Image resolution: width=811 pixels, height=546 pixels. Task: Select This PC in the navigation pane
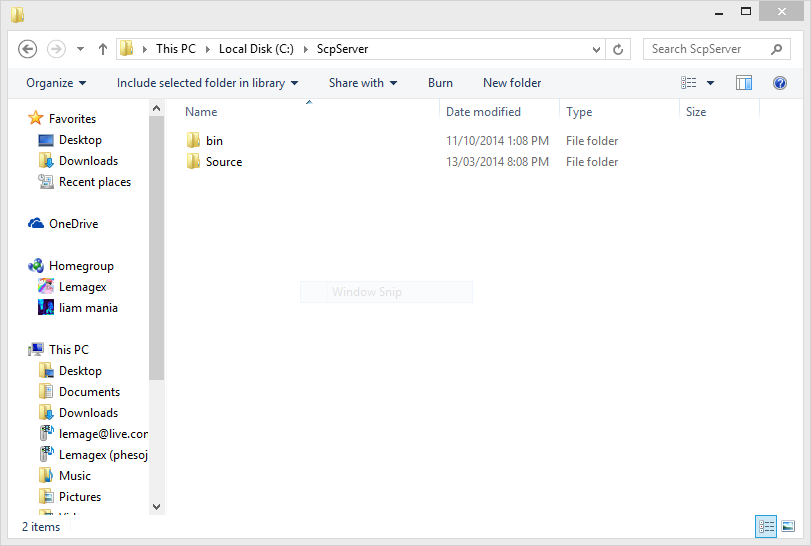(x=69, y=350)
